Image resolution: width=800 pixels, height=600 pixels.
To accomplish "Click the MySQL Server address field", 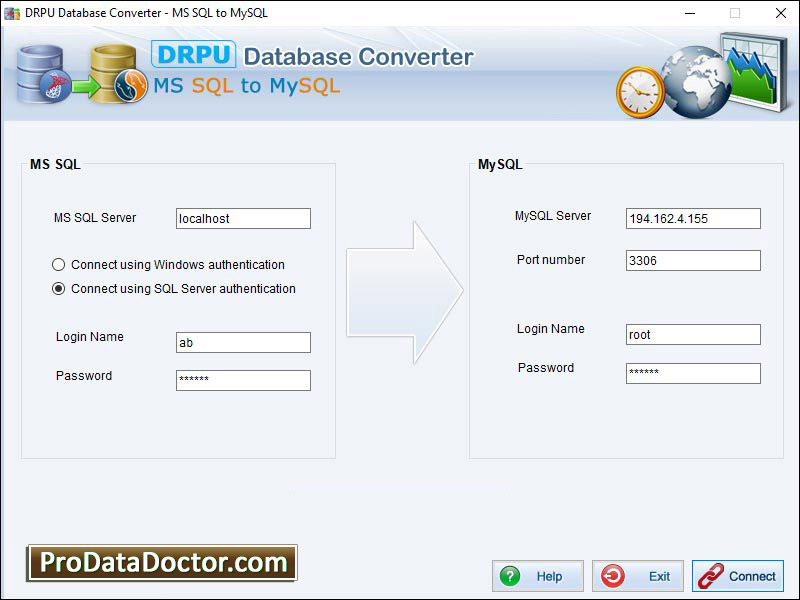I will (x=693, y=218).
